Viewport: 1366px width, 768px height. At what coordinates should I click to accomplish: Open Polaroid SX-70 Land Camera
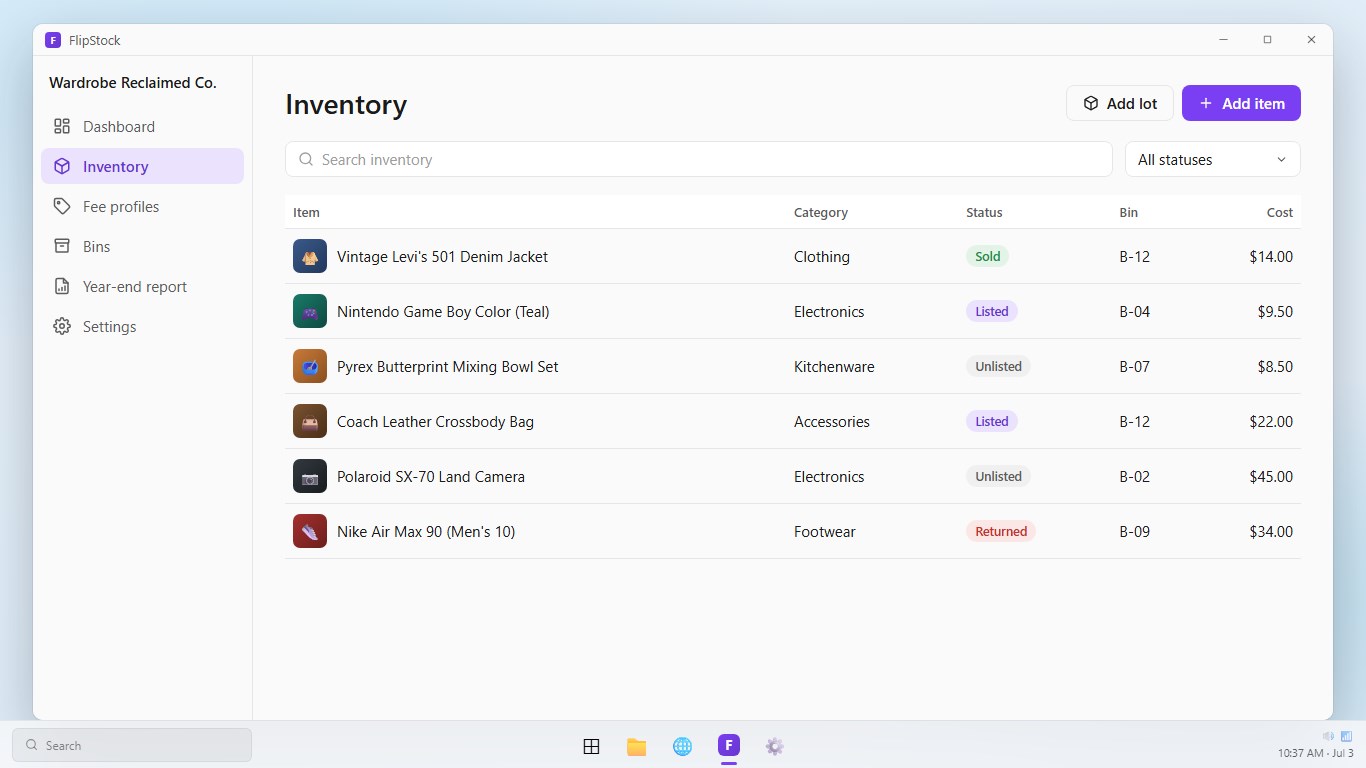[792, 476]
